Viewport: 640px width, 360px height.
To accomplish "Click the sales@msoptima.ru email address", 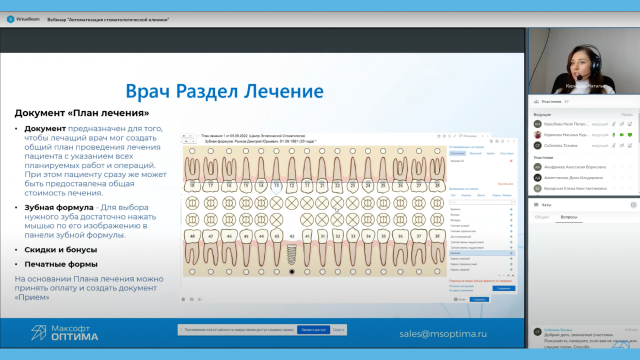I will pyautogui.click(x=443, y=334).
